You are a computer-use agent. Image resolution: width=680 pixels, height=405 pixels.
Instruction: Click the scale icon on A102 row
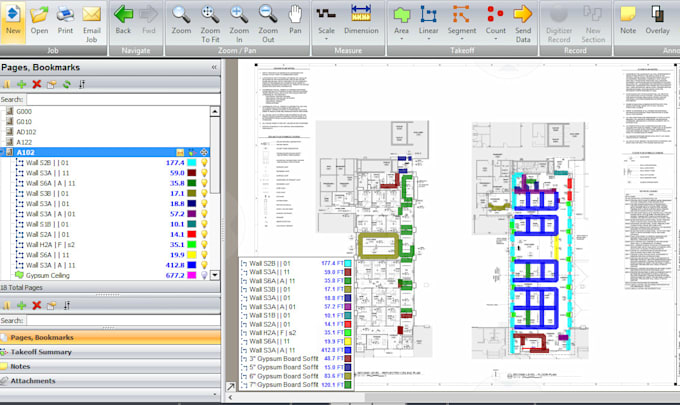click(180, 152)
